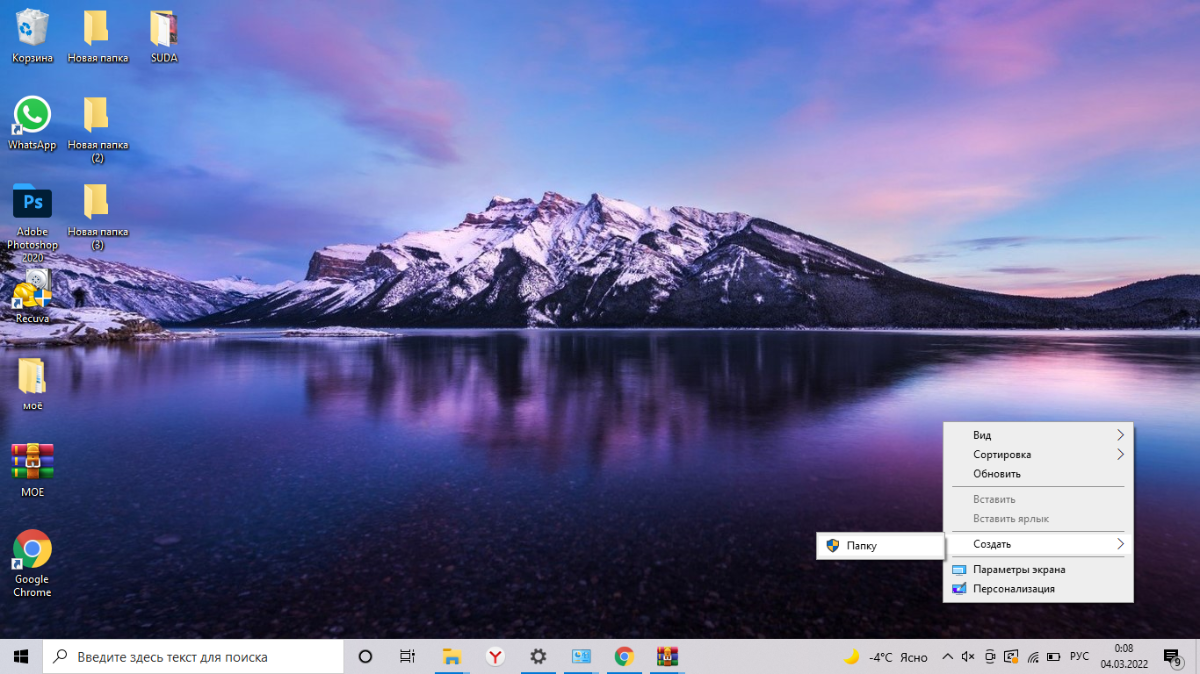This screenshot has height=674, width=1200.
Task: Open the WhatsApp desktop shortcut
Action: 32,115
